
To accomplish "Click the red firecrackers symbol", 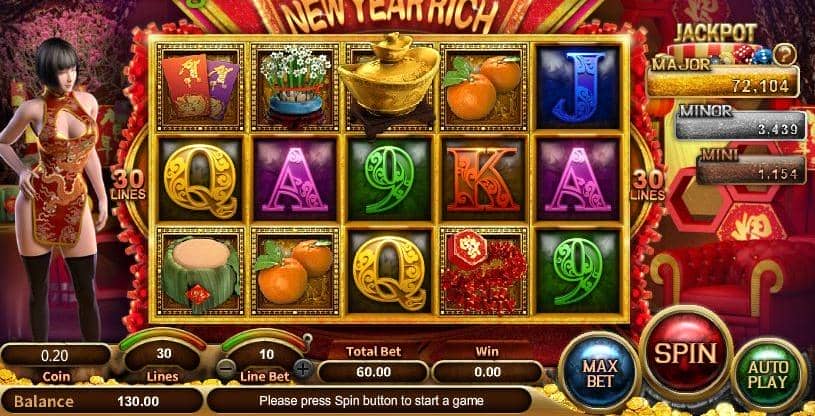I will pos(483,271).
